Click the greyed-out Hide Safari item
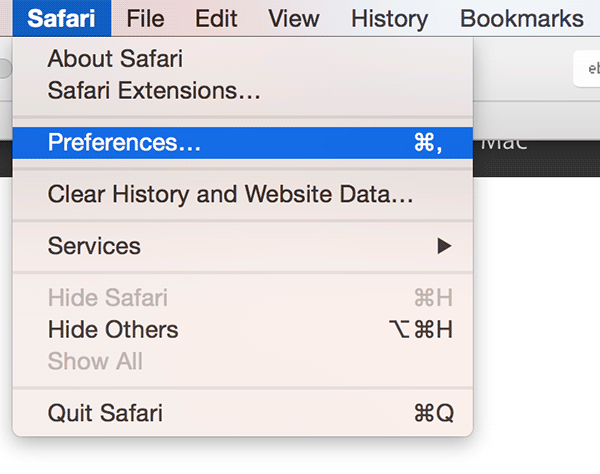 point(107,298)
